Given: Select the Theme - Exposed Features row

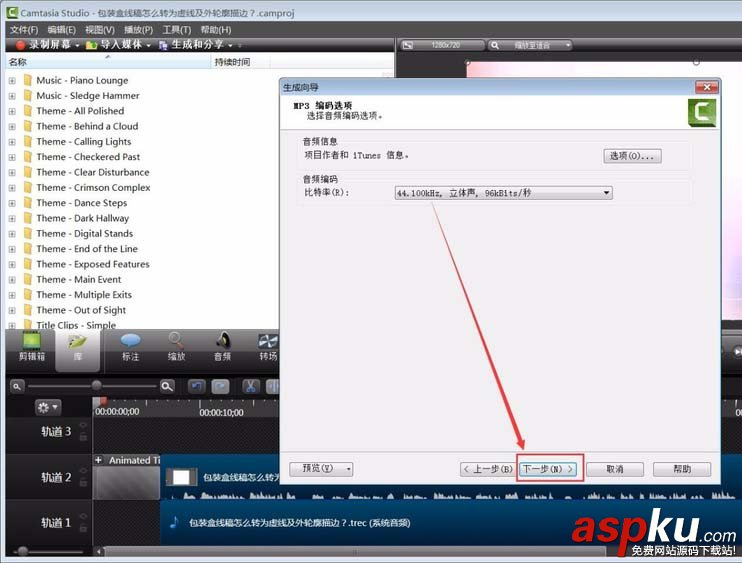Looking at the screenshot, I should tap(93, 264).
